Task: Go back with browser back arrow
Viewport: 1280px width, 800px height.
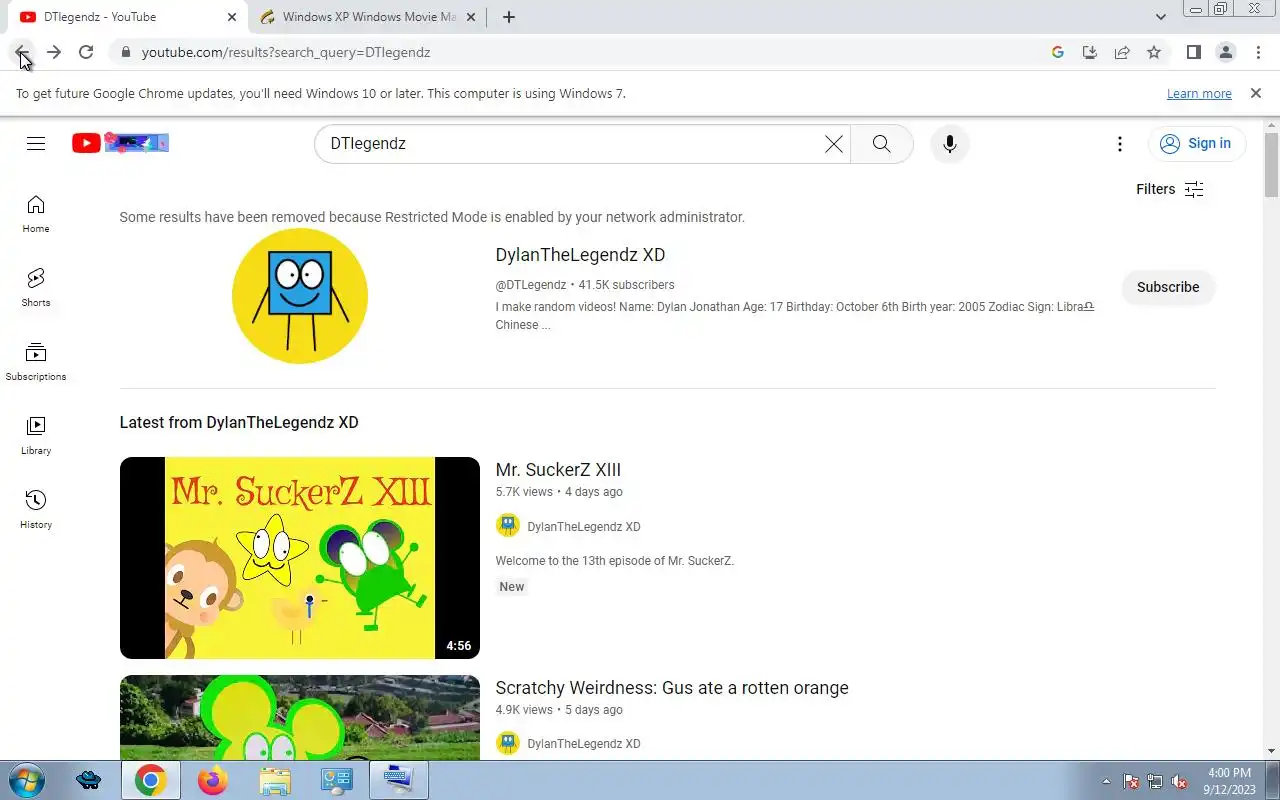Action: (x=22, y=52)
